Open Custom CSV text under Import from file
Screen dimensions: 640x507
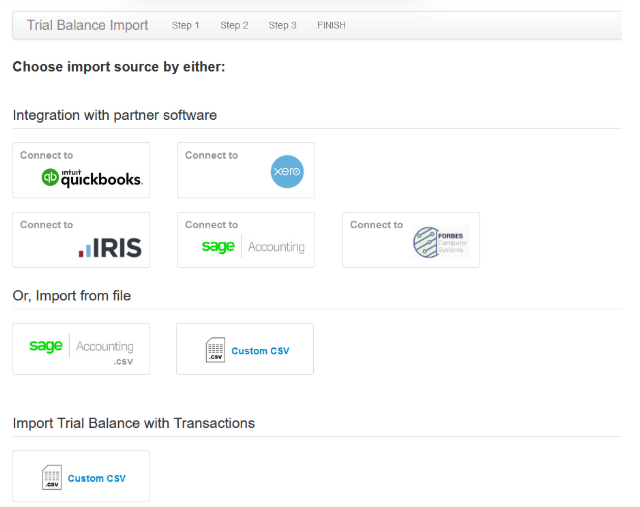click(260, 351)
